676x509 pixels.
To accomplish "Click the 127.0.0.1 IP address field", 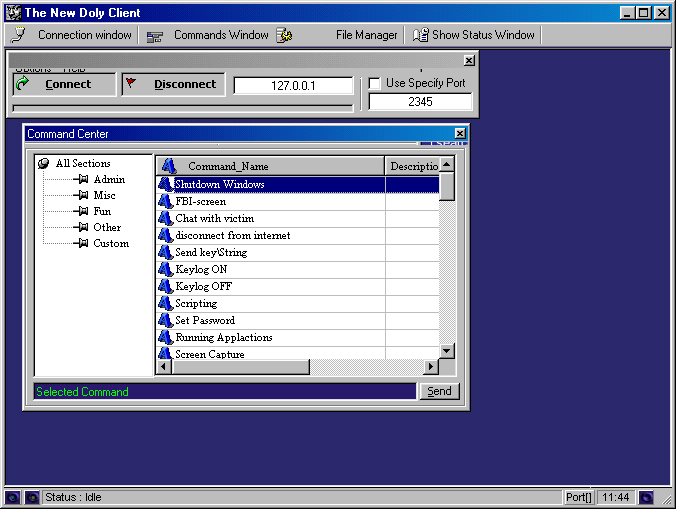I will [293, 86].
